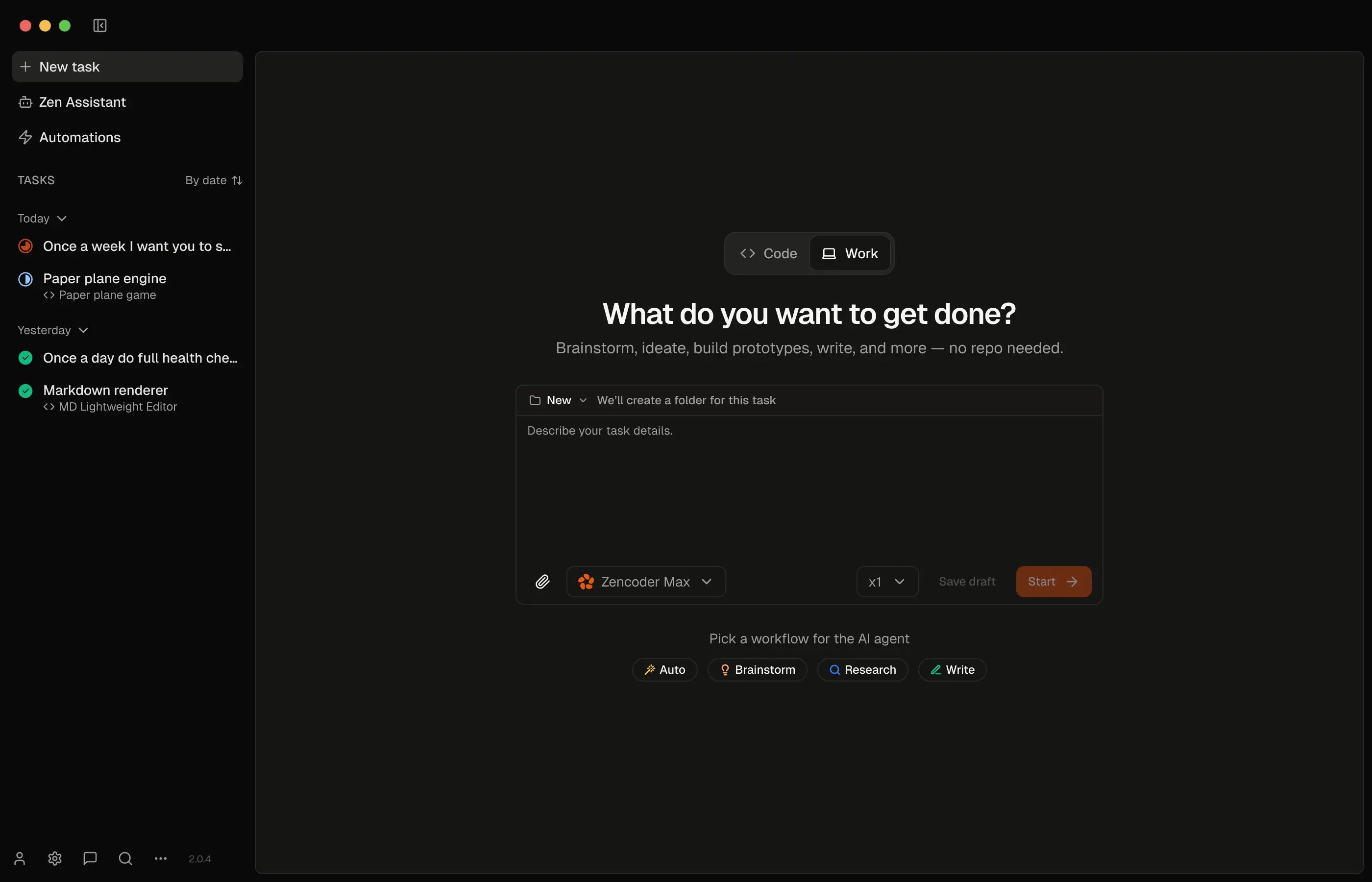This screenshot has width=1372, height=882.
Task: Open the user profile icon
Action: tap(20, 858)
